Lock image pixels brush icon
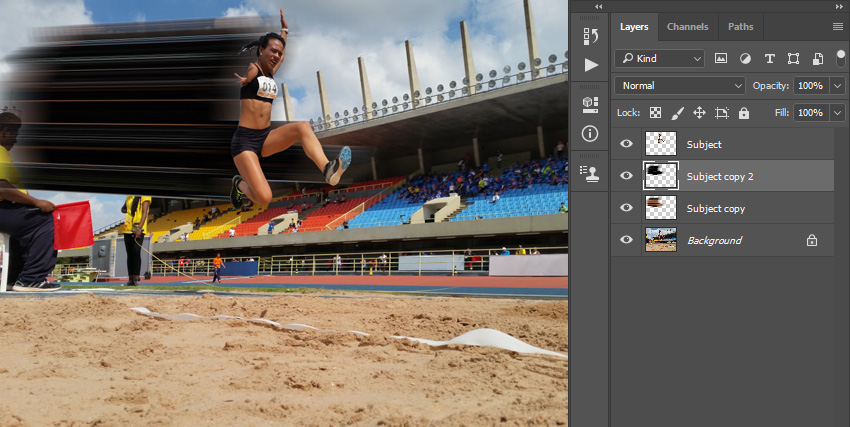The width and height of the screenshot is (850, 427). click(678, 113)
